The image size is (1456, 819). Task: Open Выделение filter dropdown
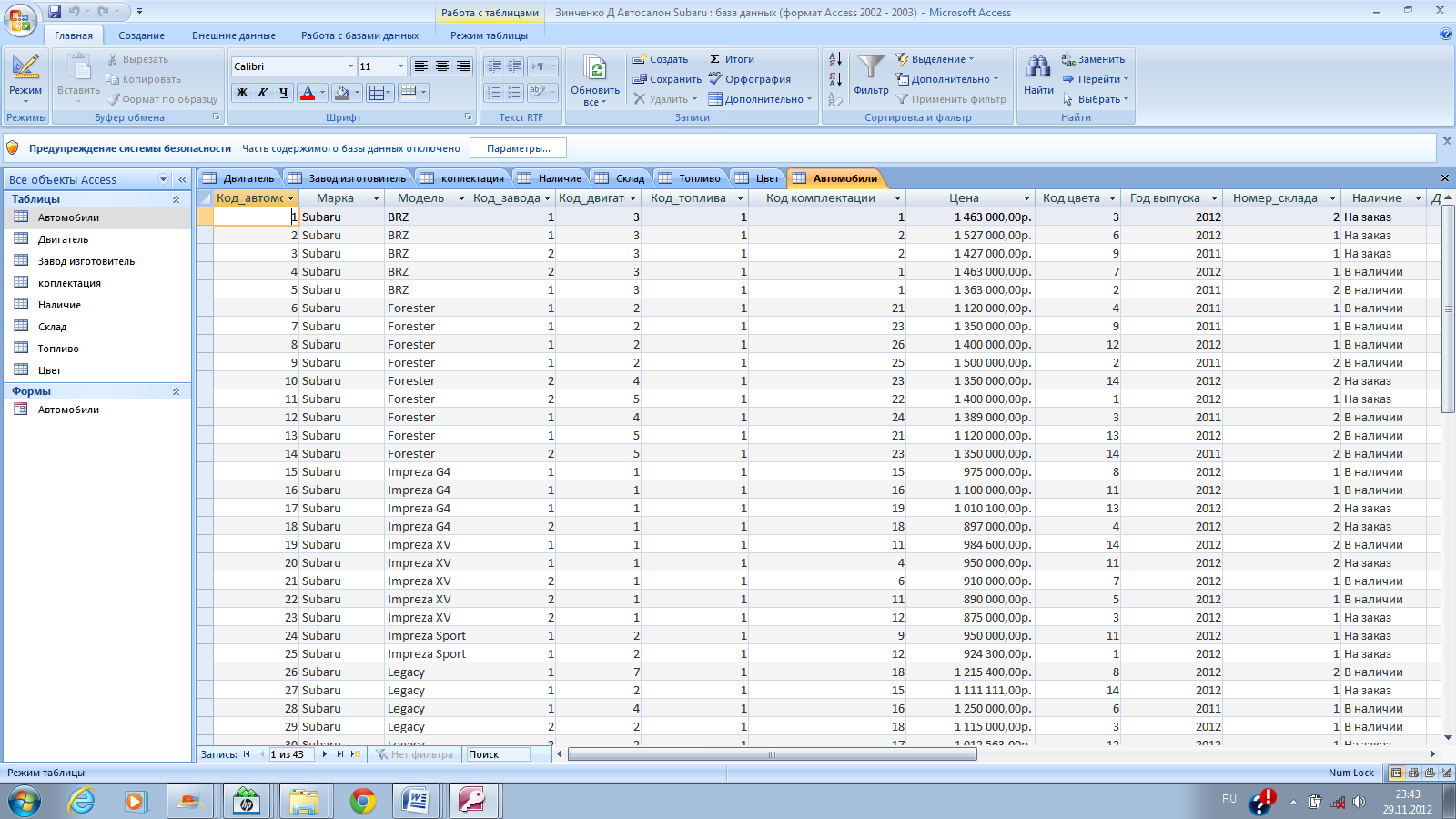click(935, 59)
